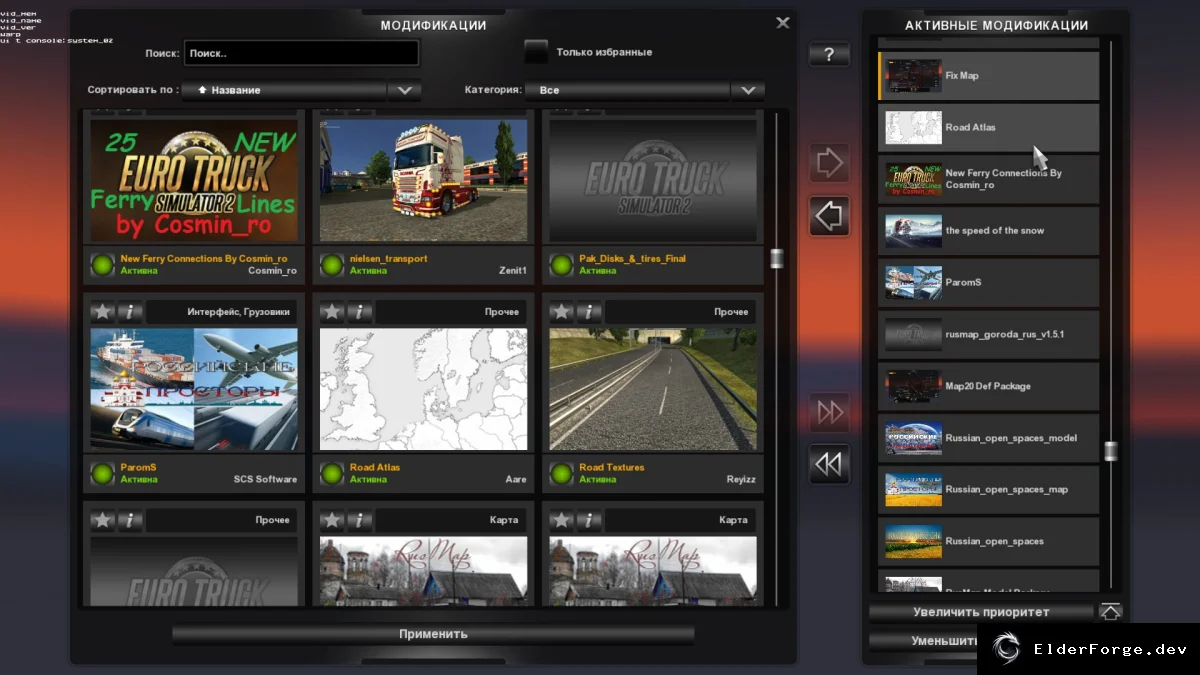Activate all mods with double right arrow
Viewport: 1200px width, 675px height.
[x=829, y=412]
